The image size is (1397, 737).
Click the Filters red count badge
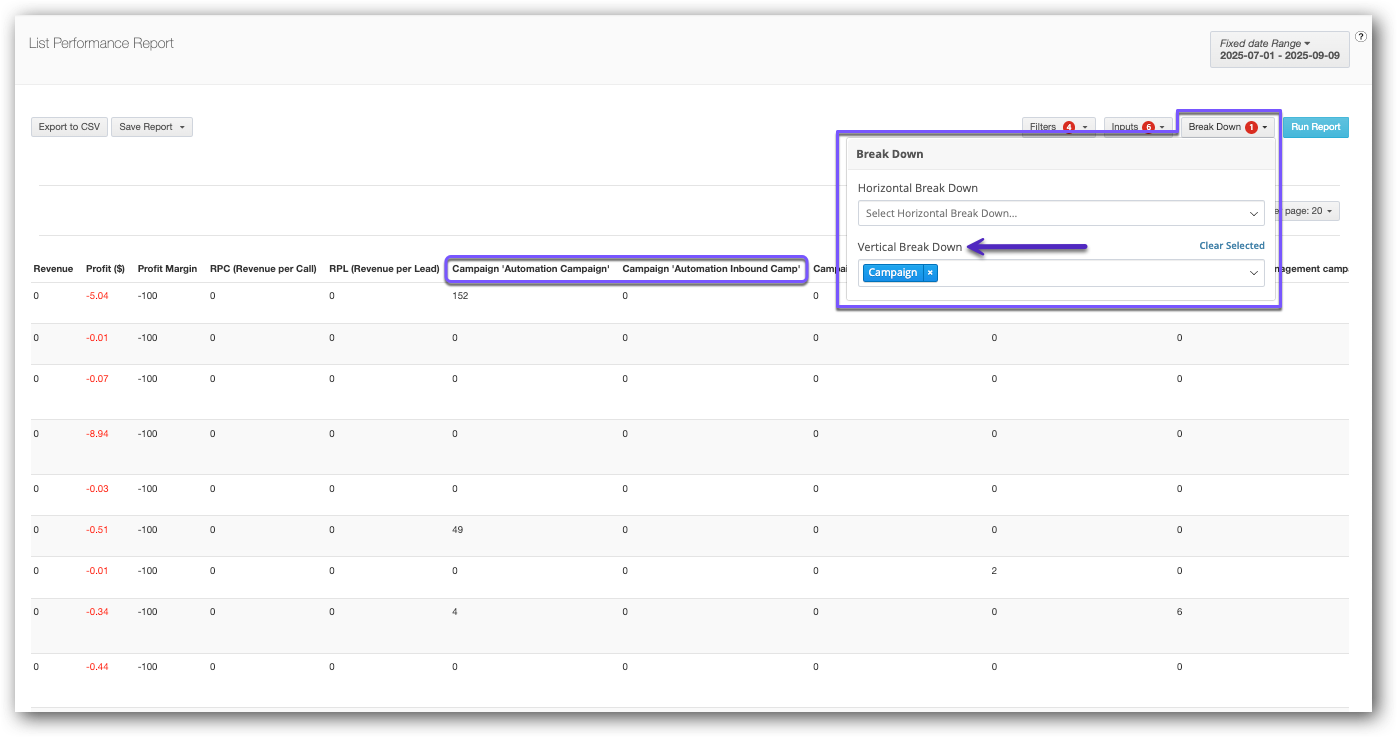tap(1069, 127)
